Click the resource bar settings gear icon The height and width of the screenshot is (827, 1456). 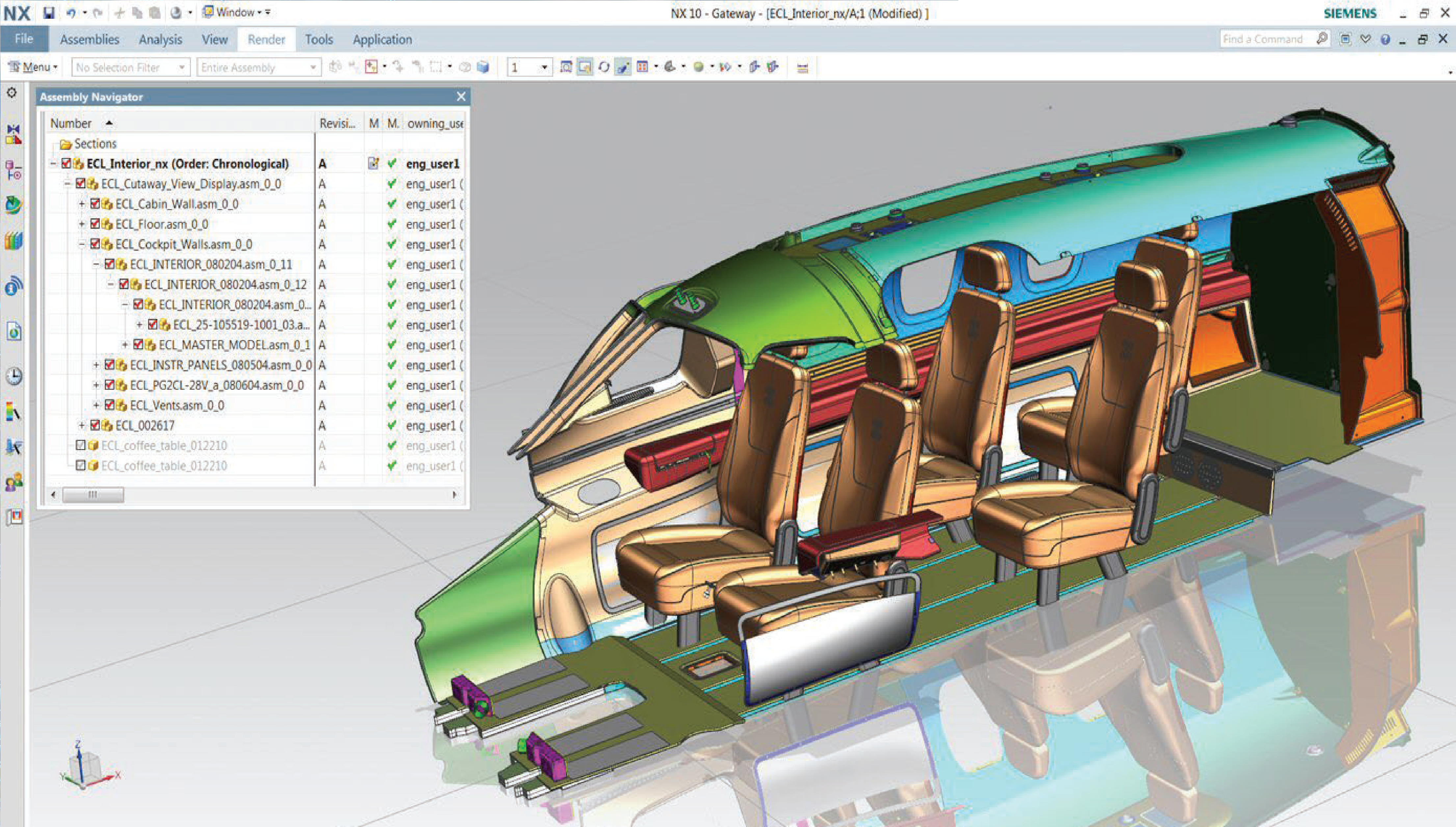12,93
